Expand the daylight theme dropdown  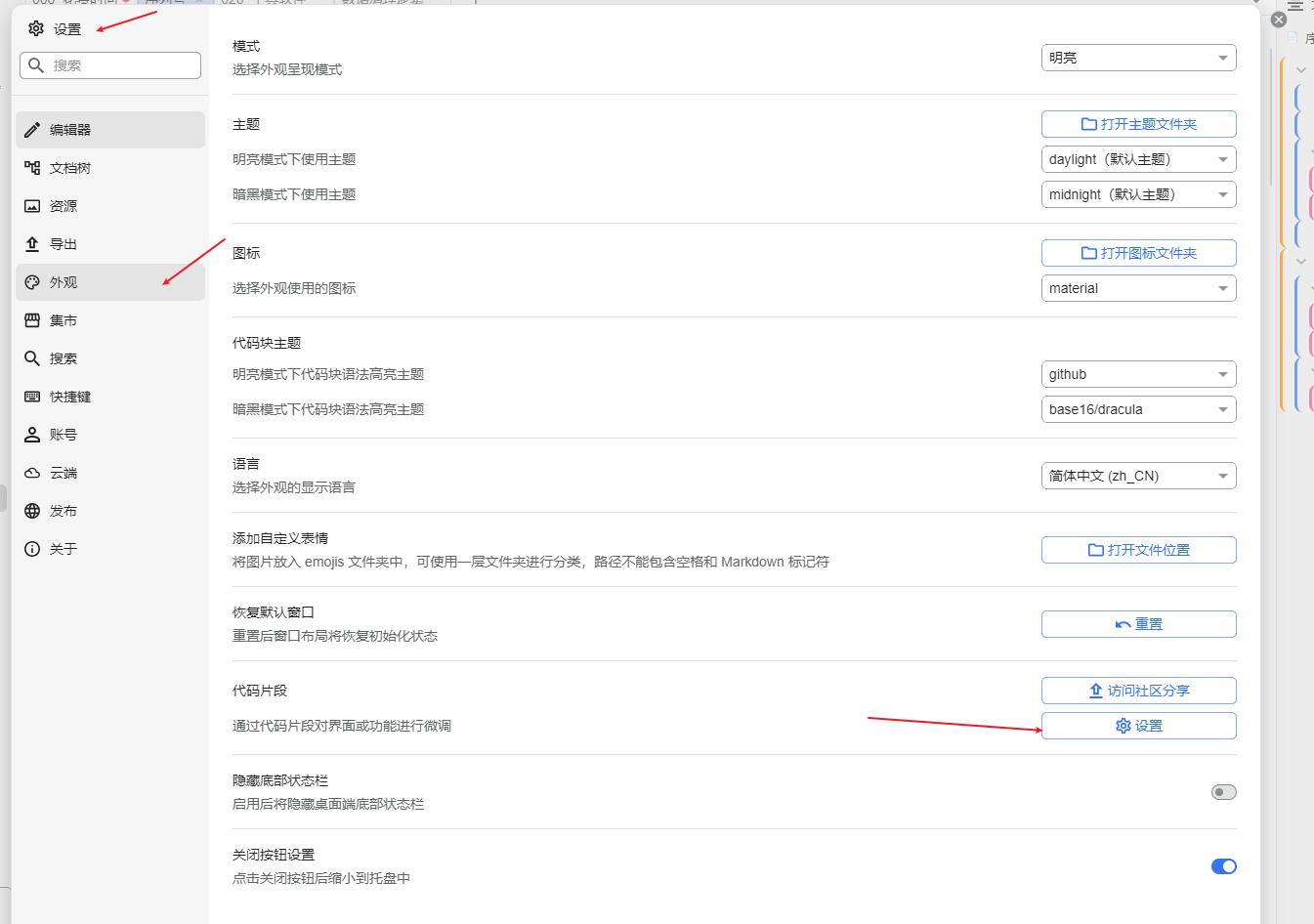(x=1138, y=159)
